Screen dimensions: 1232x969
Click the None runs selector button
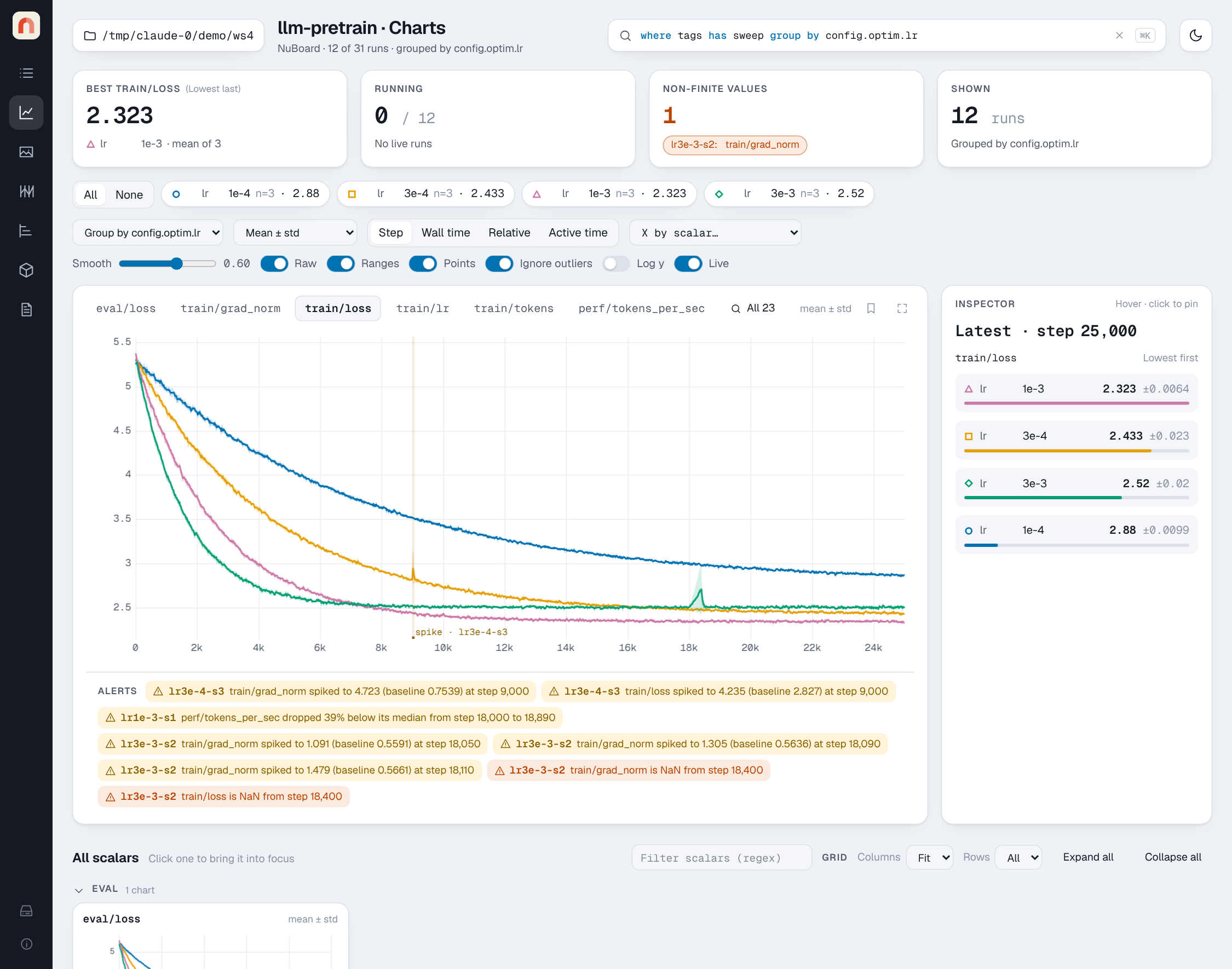click(x=129, y=194)
